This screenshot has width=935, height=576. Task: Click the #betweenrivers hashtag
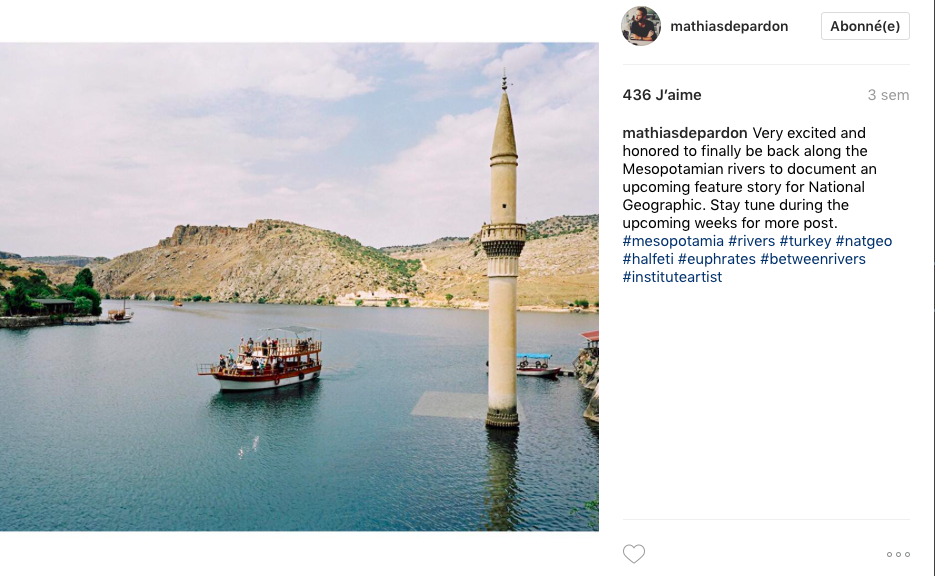tap(813, 259)
